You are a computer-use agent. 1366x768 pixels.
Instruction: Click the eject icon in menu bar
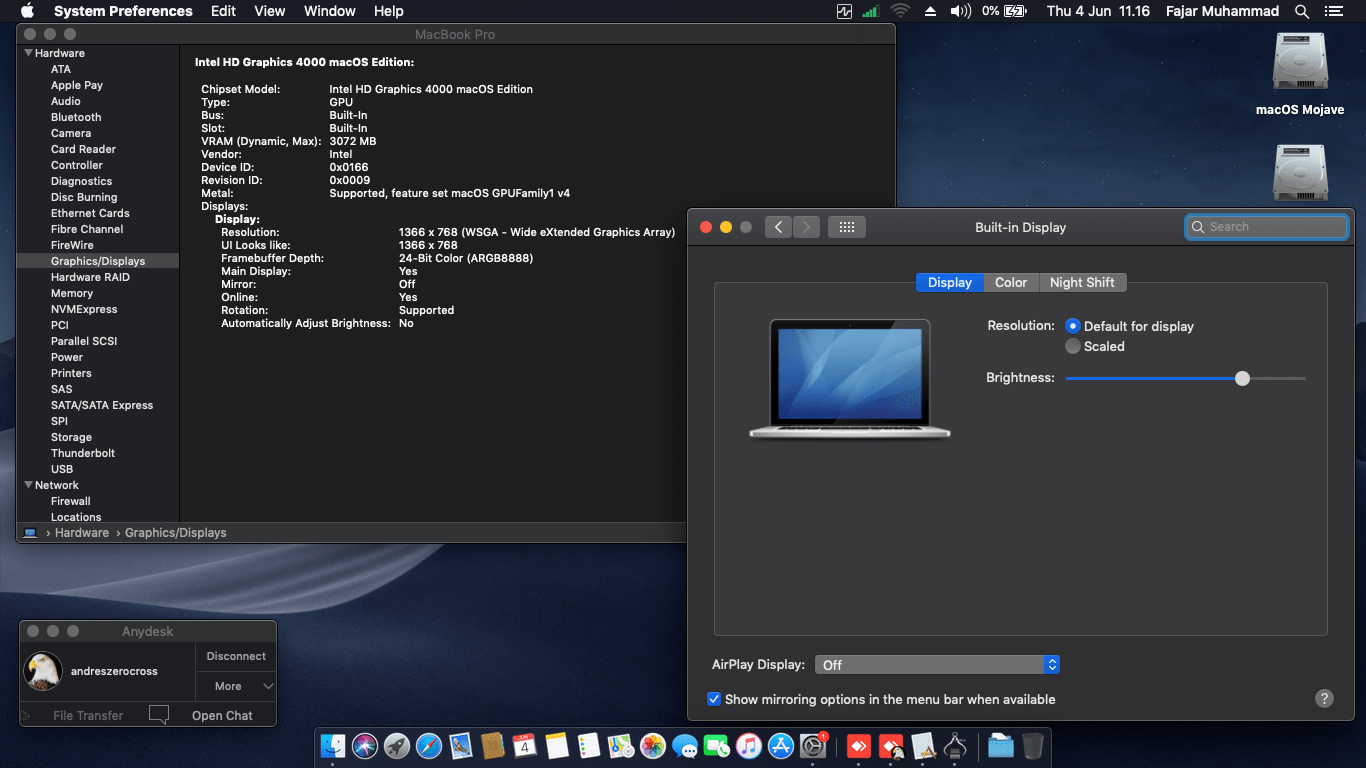coord(930,11)
